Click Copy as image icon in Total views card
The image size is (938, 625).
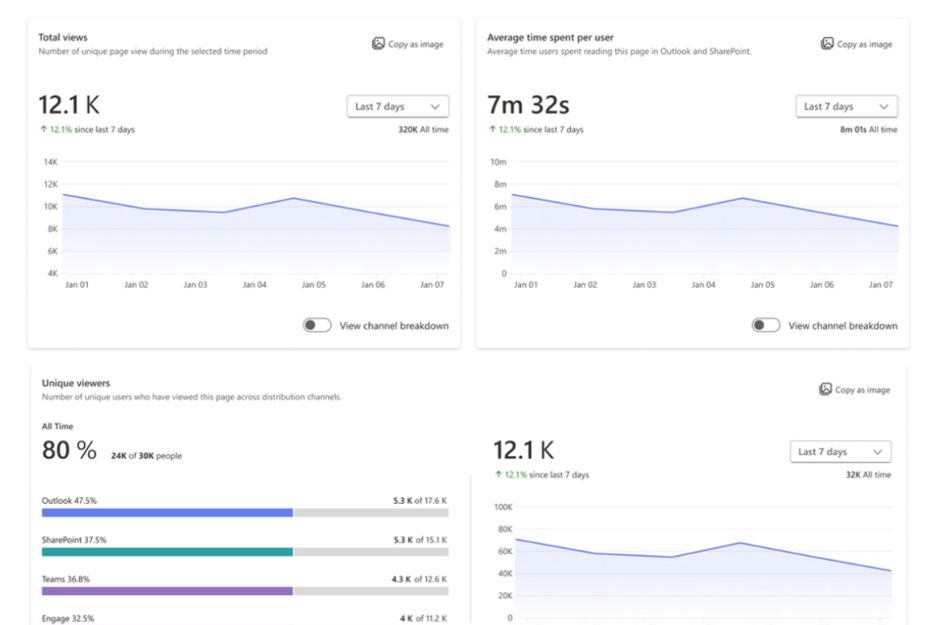pyautogui.click(x=378, y=44)
